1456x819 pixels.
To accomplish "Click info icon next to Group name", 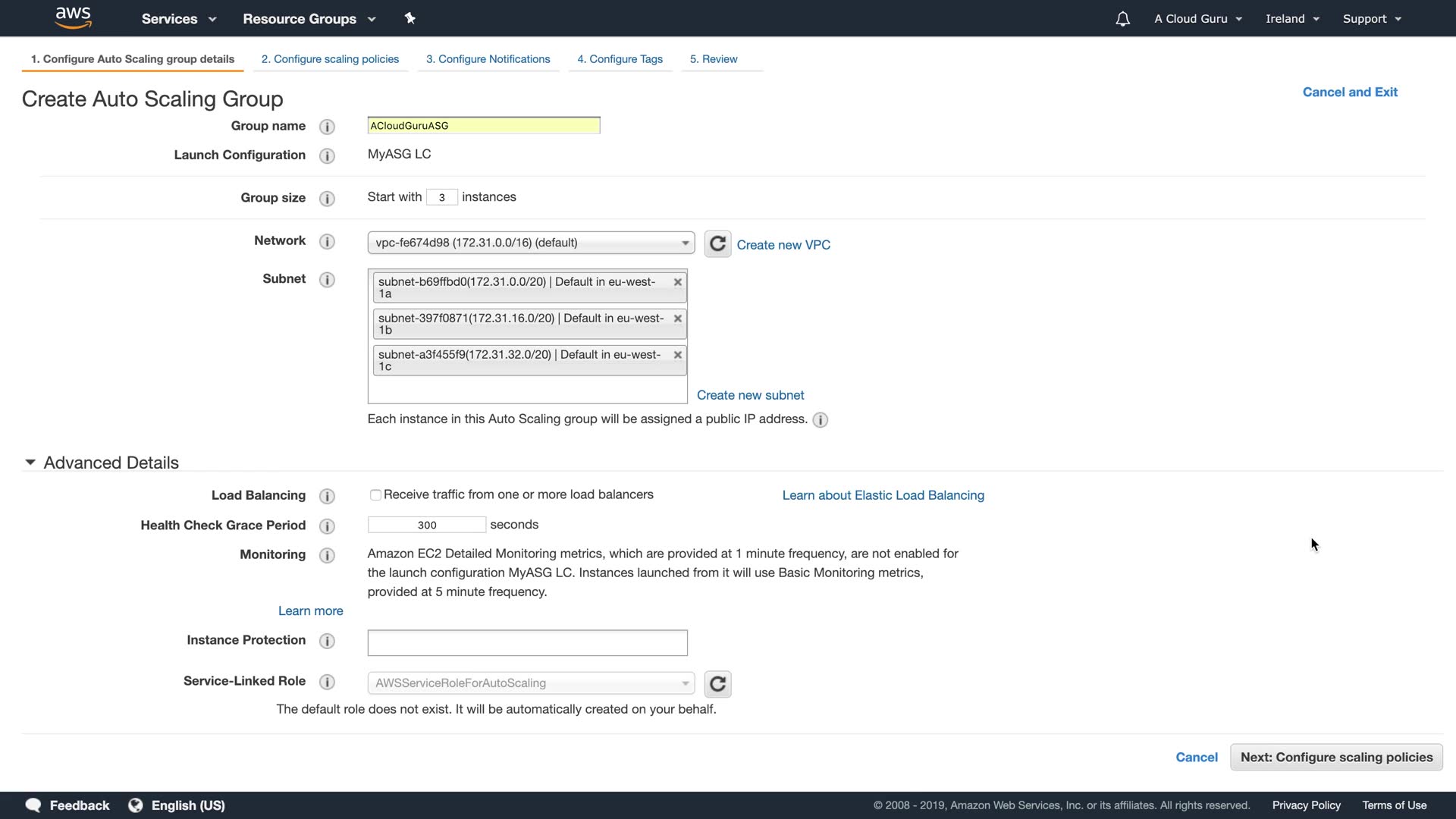I will pos(327,127).
